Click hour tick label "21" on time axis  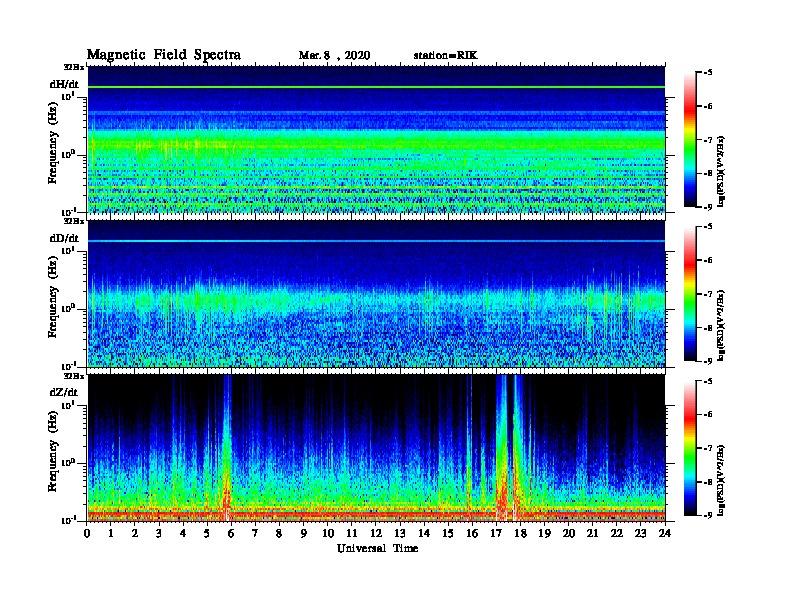(x=592, y=533)
